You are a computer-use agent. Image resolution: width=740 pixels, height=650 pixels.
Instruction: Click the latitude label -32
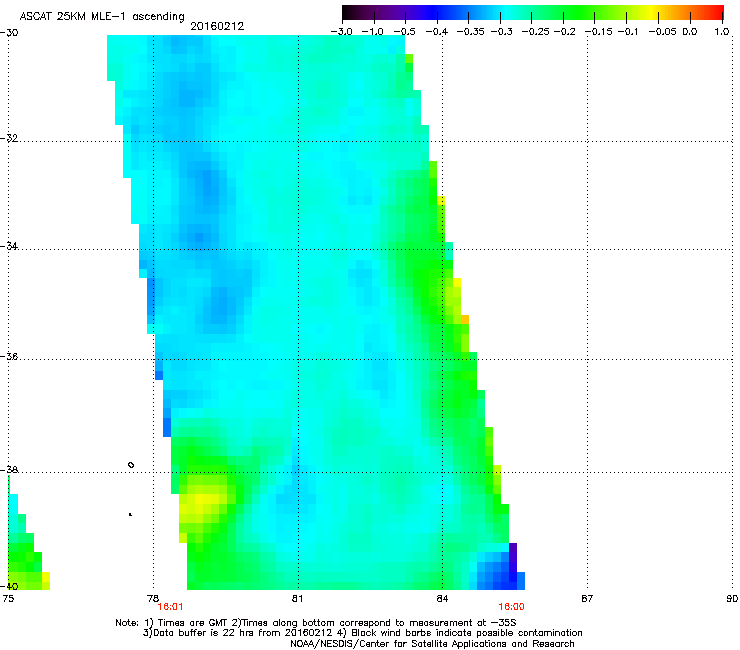[x=9, y=138]
